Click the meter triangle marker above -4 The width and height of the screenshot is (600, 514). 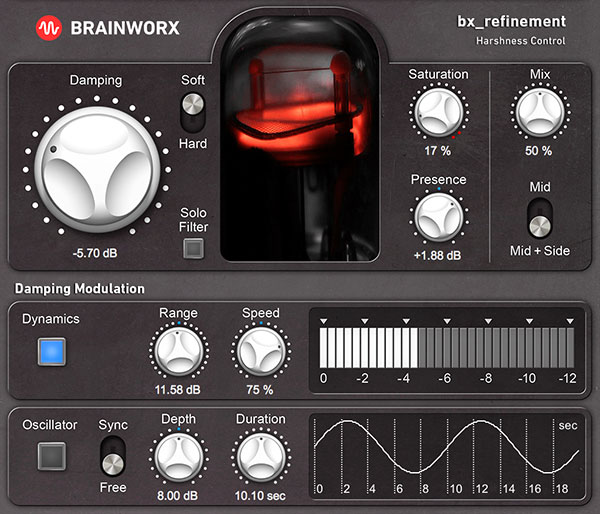406,321
